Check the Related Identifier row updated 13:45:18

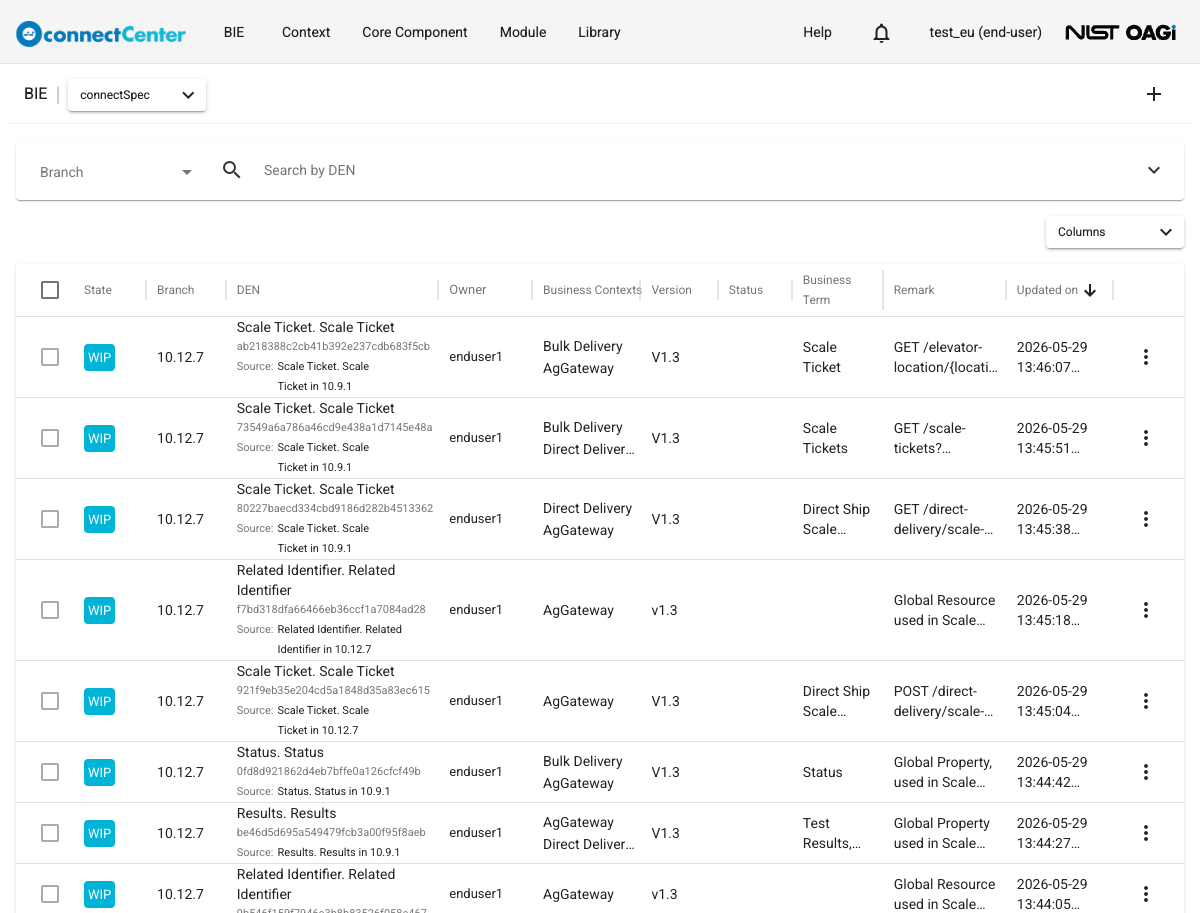pos(50,610)
